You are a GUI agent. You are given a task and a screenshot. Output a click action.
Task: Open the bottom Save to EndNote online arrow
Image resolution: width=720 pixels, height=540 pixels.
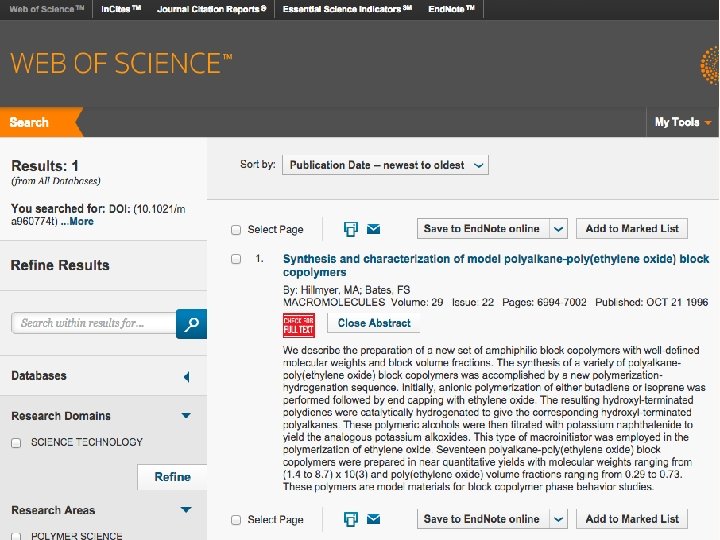(558, 519)
